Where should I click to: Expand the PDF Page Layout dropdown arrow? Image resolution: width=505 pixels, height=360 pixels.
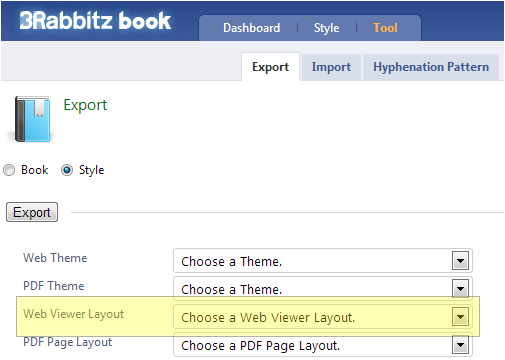click(460, 345)
